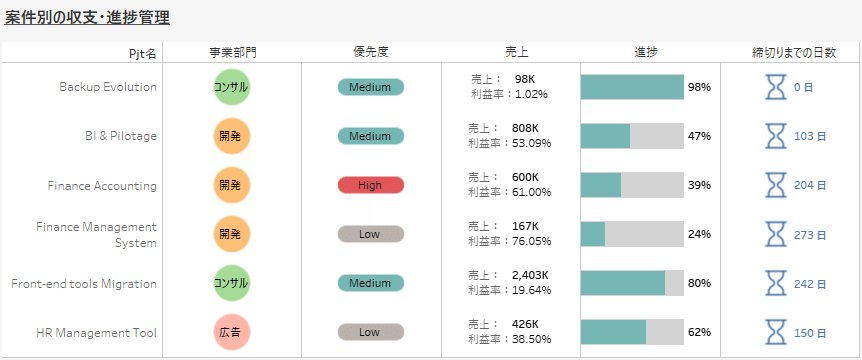Click the 進捗 column header

[646, 52]
